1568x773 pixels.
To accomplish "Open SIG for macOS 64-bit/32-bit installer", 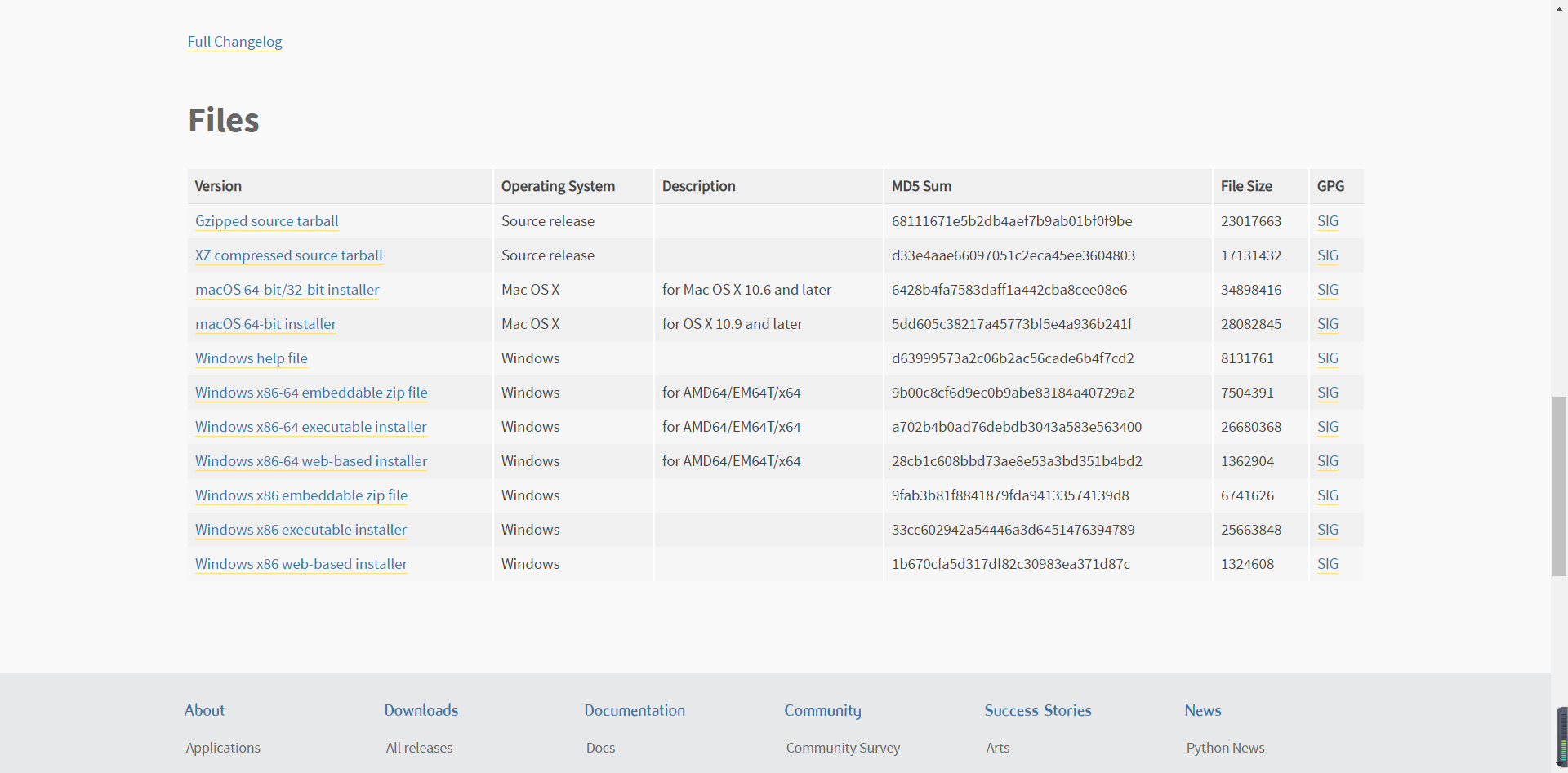I will tap(1327, 290).
